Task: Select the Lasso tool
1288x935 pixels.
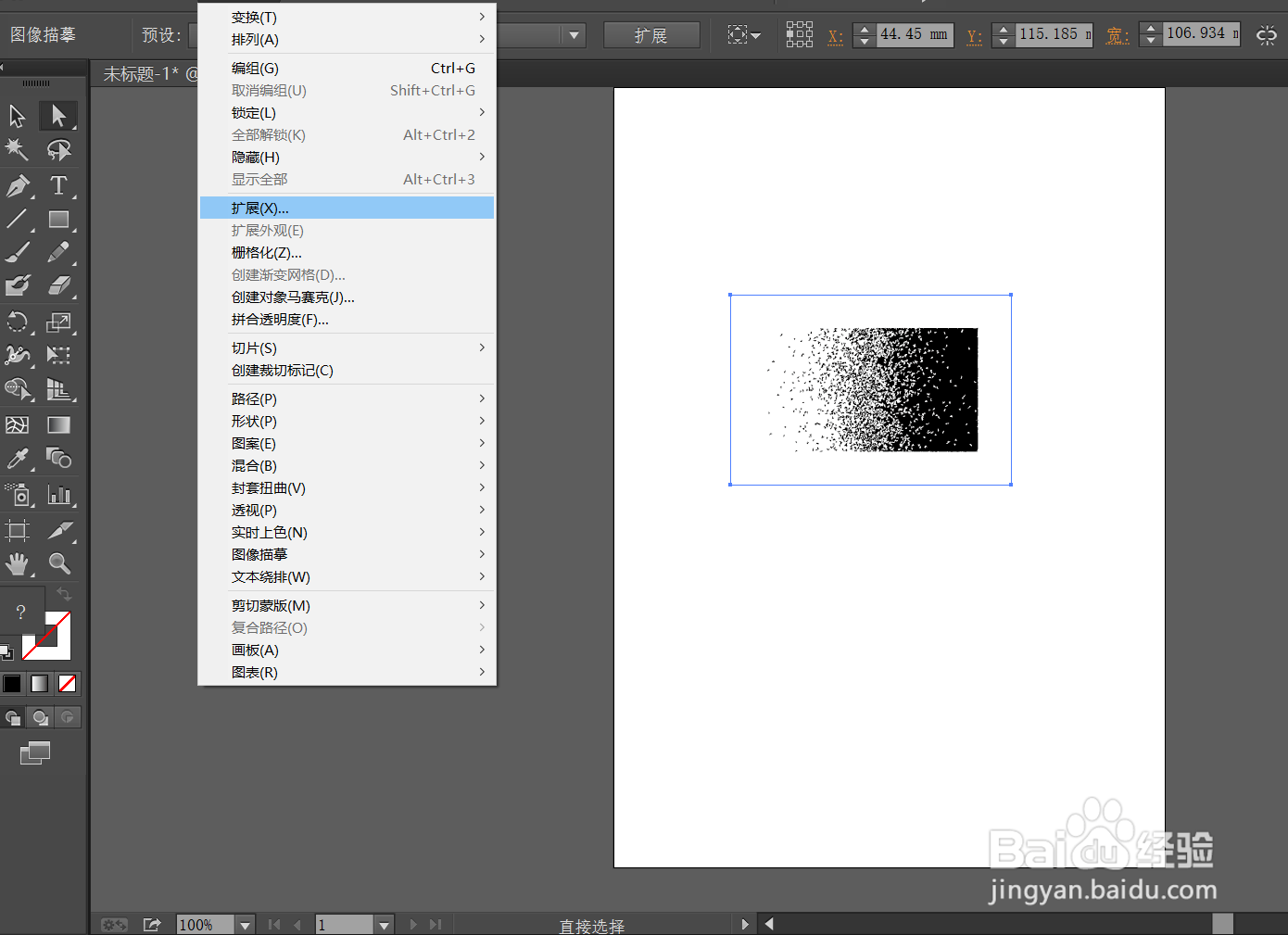Action: 58,149
